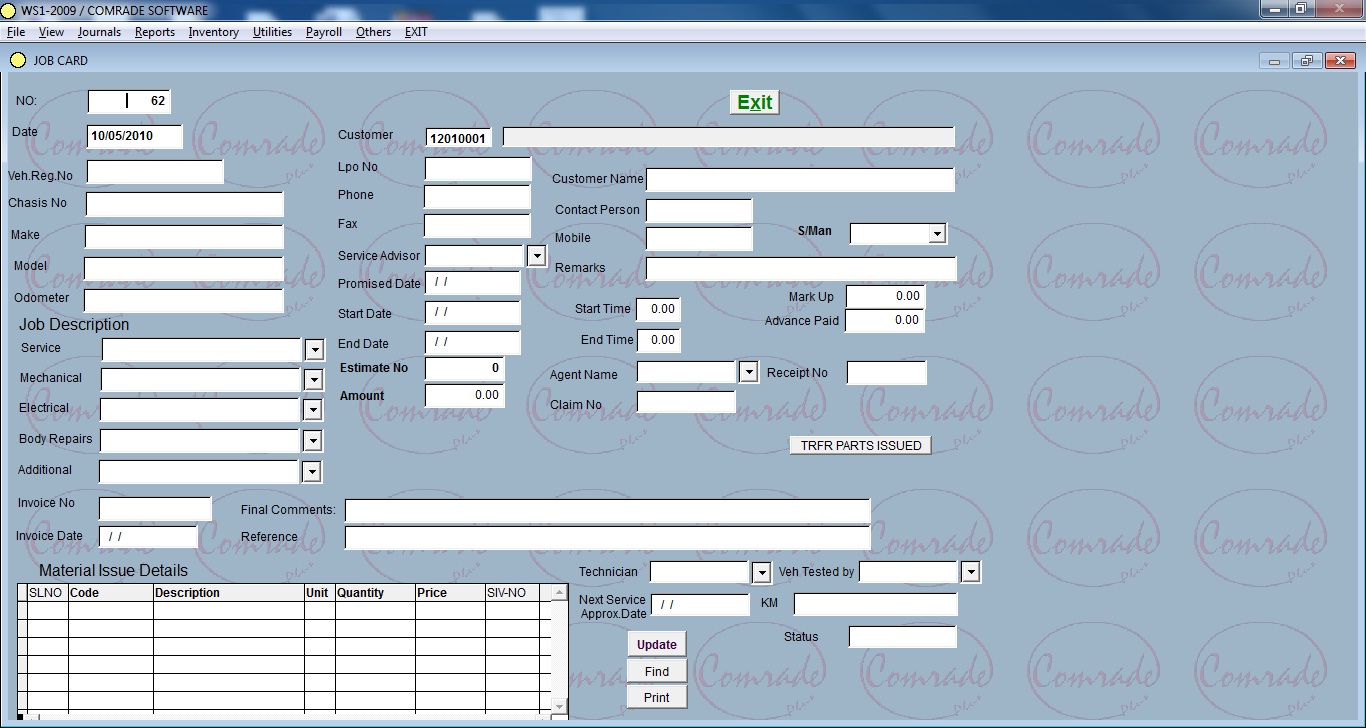The height and width of the screenshot is (728, 1366).
Task: Click the Next Service Approx.Date field
Action: [700, 605]
